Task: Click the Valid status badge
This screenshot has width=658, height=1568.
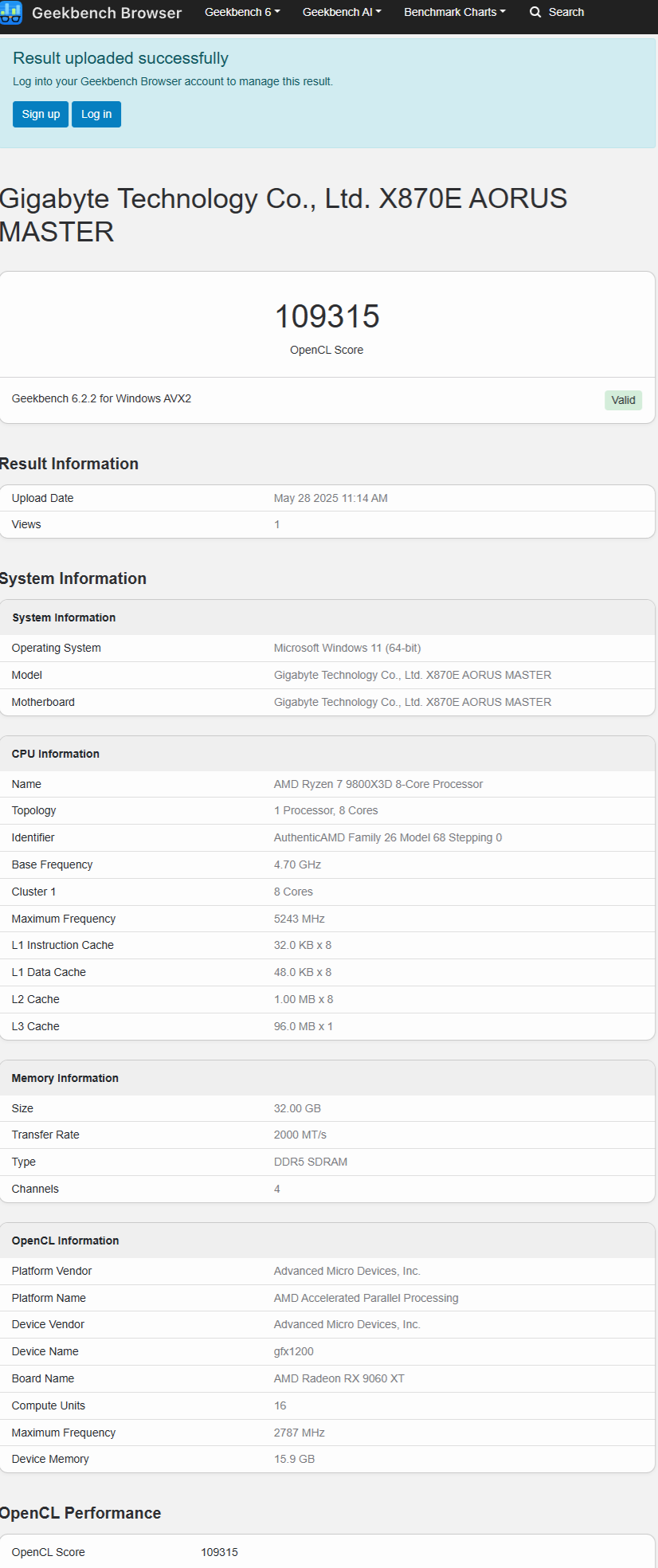Action: pyautogui.click(x=623, y=400)
